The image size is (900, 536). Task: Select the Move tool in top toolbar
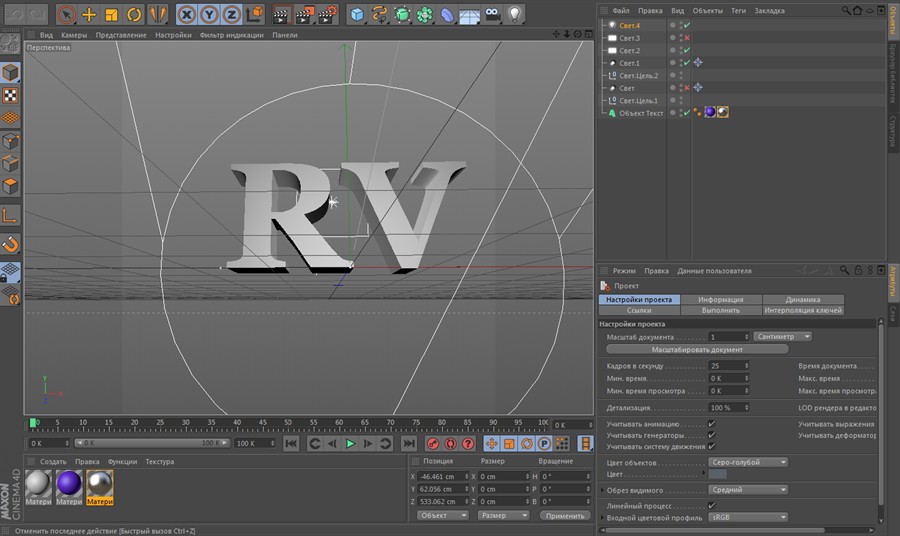click(x=89, y=14)
